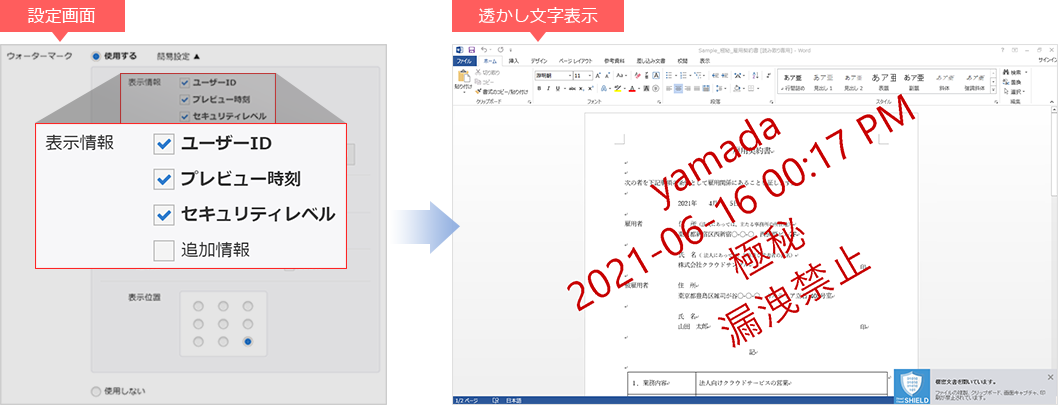This screenshot has width=1058, height=405.
Task: Select the 使用しない radio button
Action: click(x=96, y=390)
